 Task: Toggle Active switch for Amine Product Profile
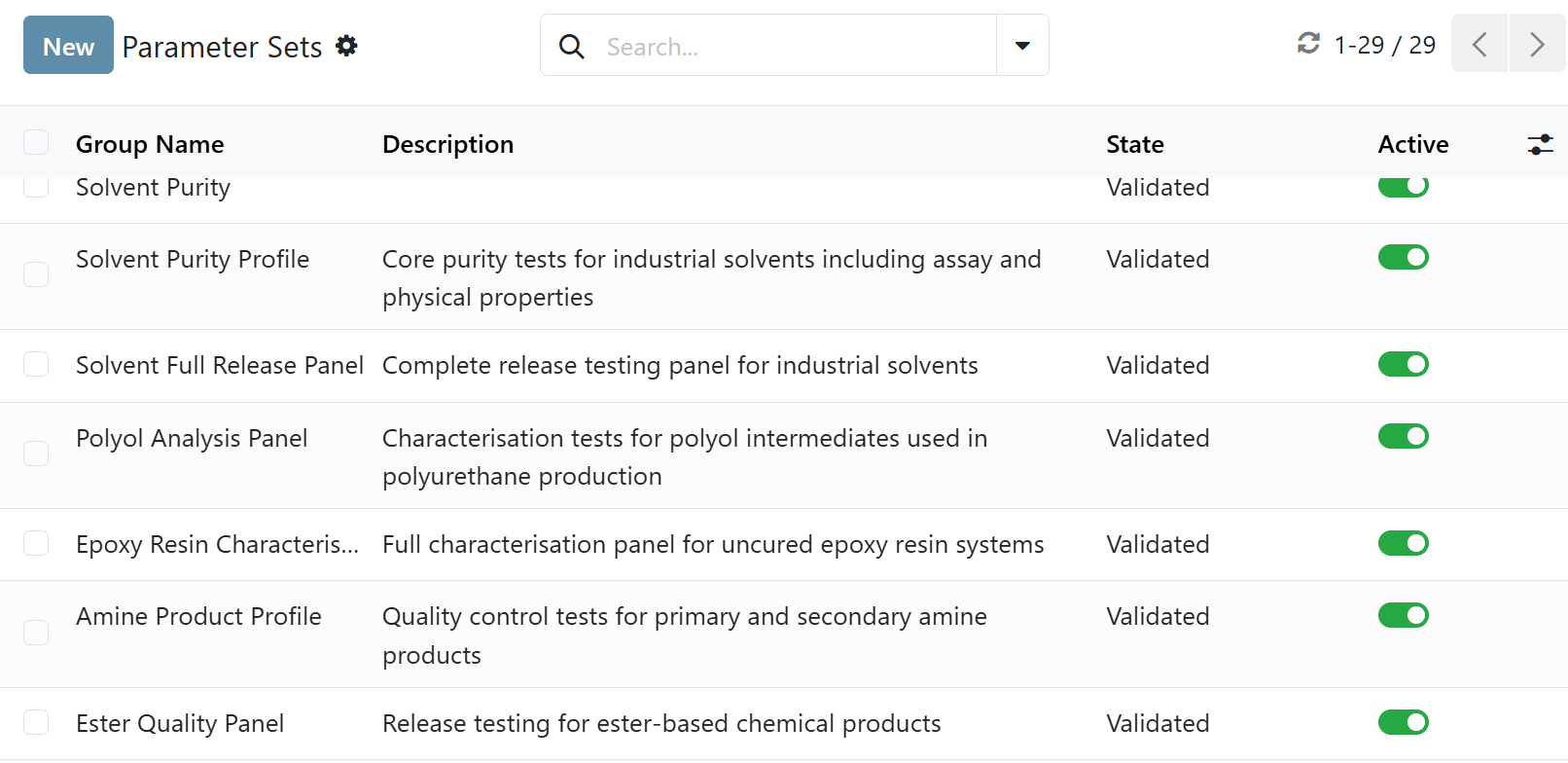1403,616
